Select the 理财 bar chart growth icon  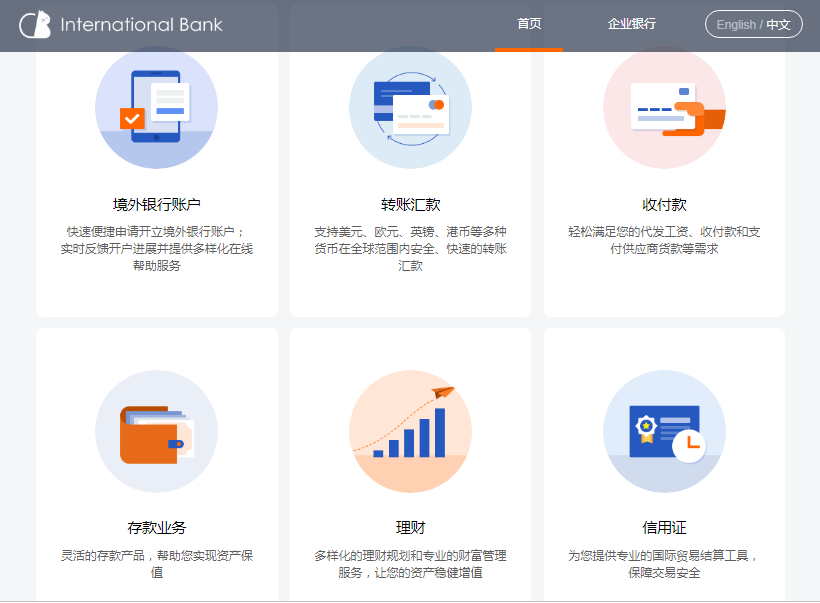pos(410,432)
